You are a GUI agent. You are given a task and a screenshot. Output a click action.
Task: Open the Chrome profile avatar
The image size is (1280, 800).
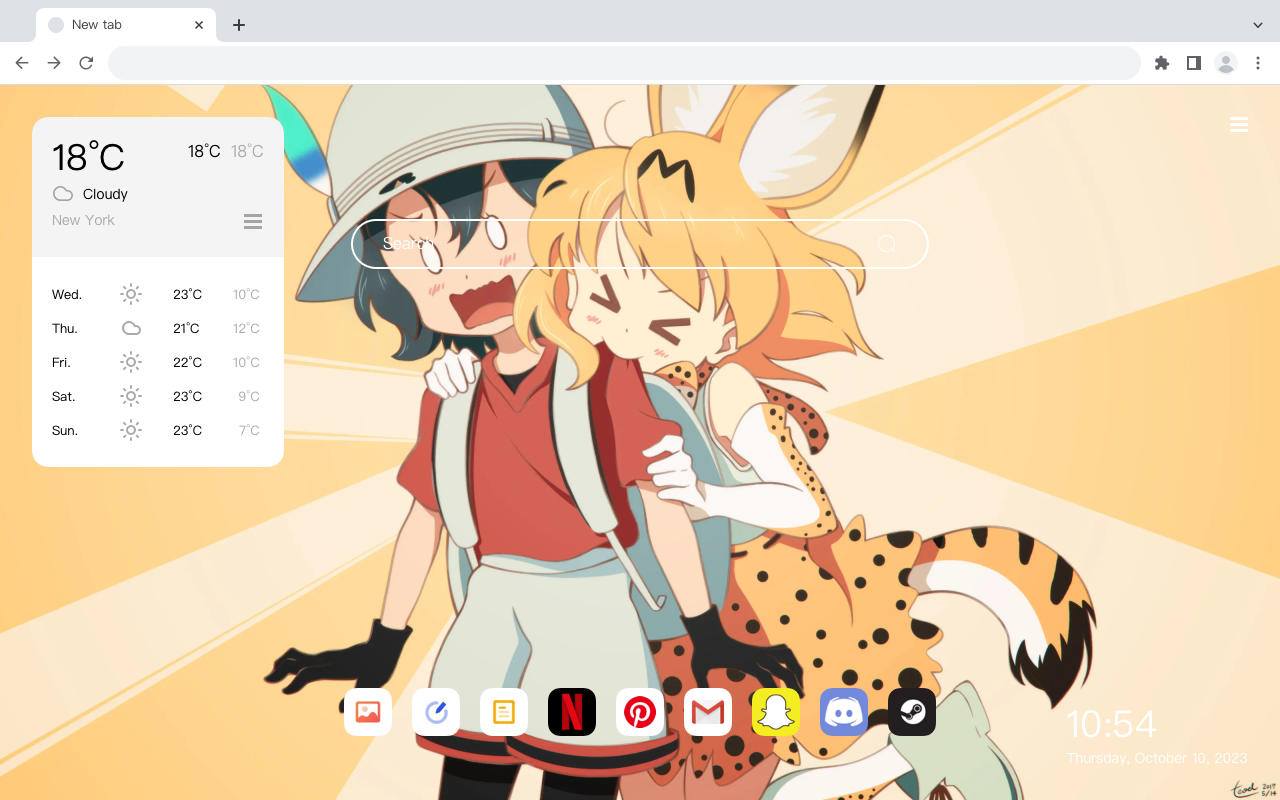click(x=1226, y=63)
